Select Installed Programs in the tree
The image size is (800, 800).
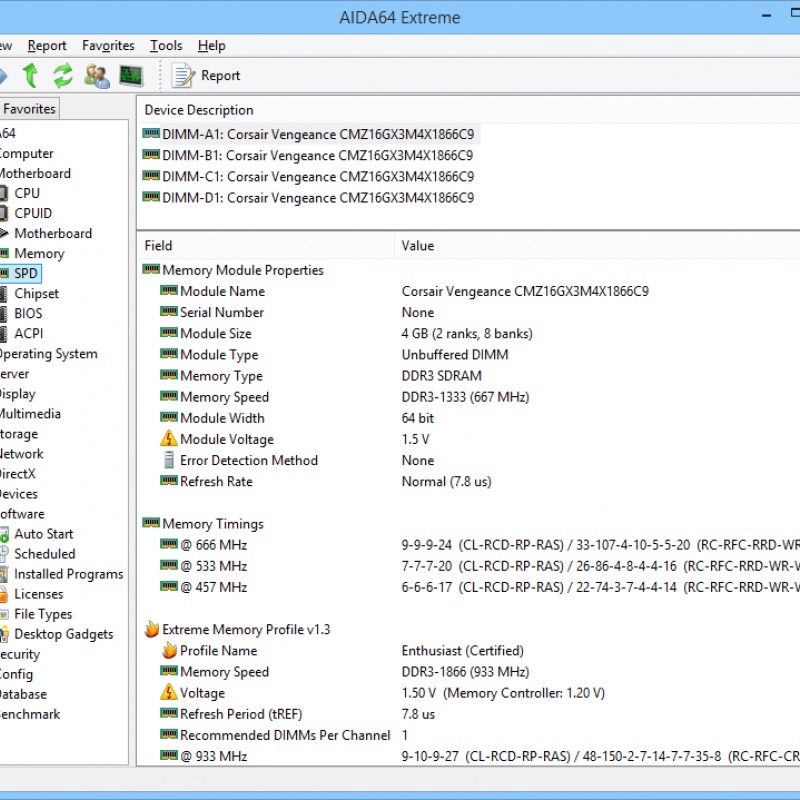(69, 574)
